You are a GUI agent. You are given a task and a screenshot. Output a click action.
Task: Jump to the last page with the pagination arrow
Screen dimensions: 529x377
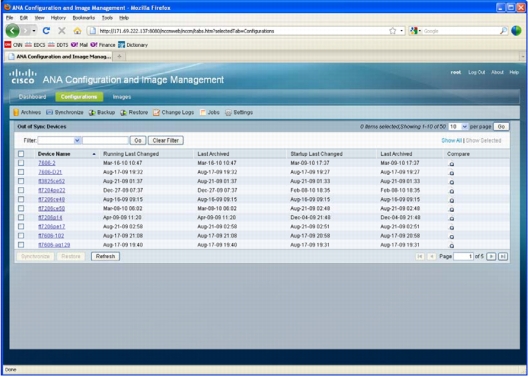(503, 257)
